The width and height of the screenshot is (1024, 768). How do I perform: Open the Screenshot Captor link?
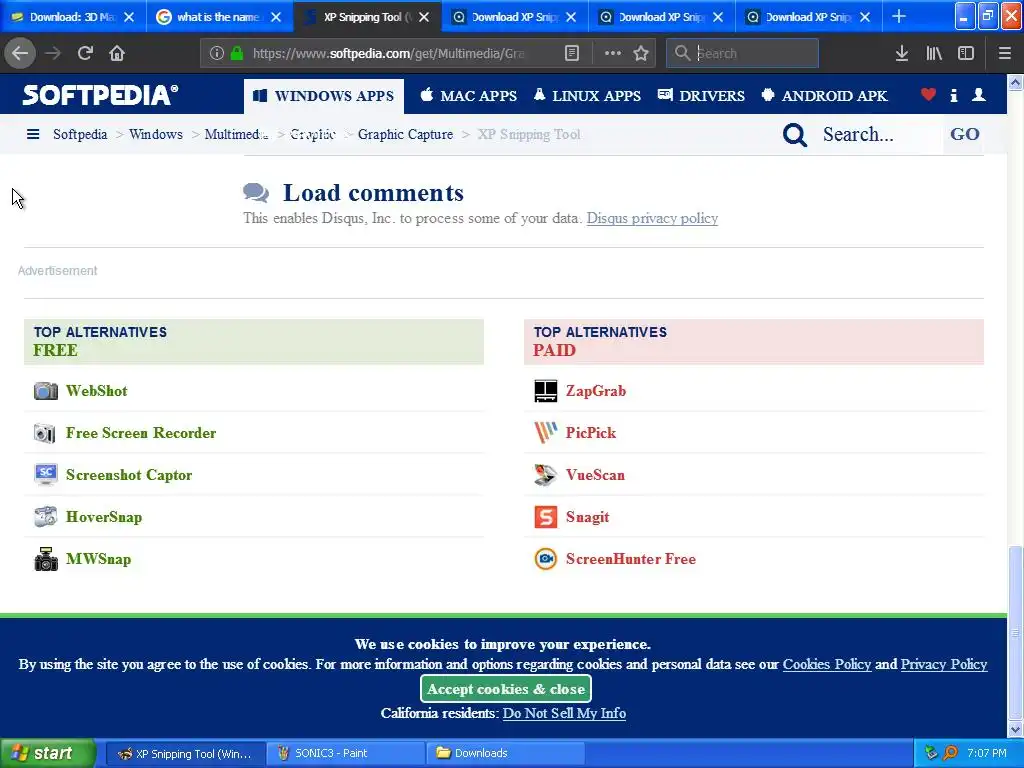129,475
